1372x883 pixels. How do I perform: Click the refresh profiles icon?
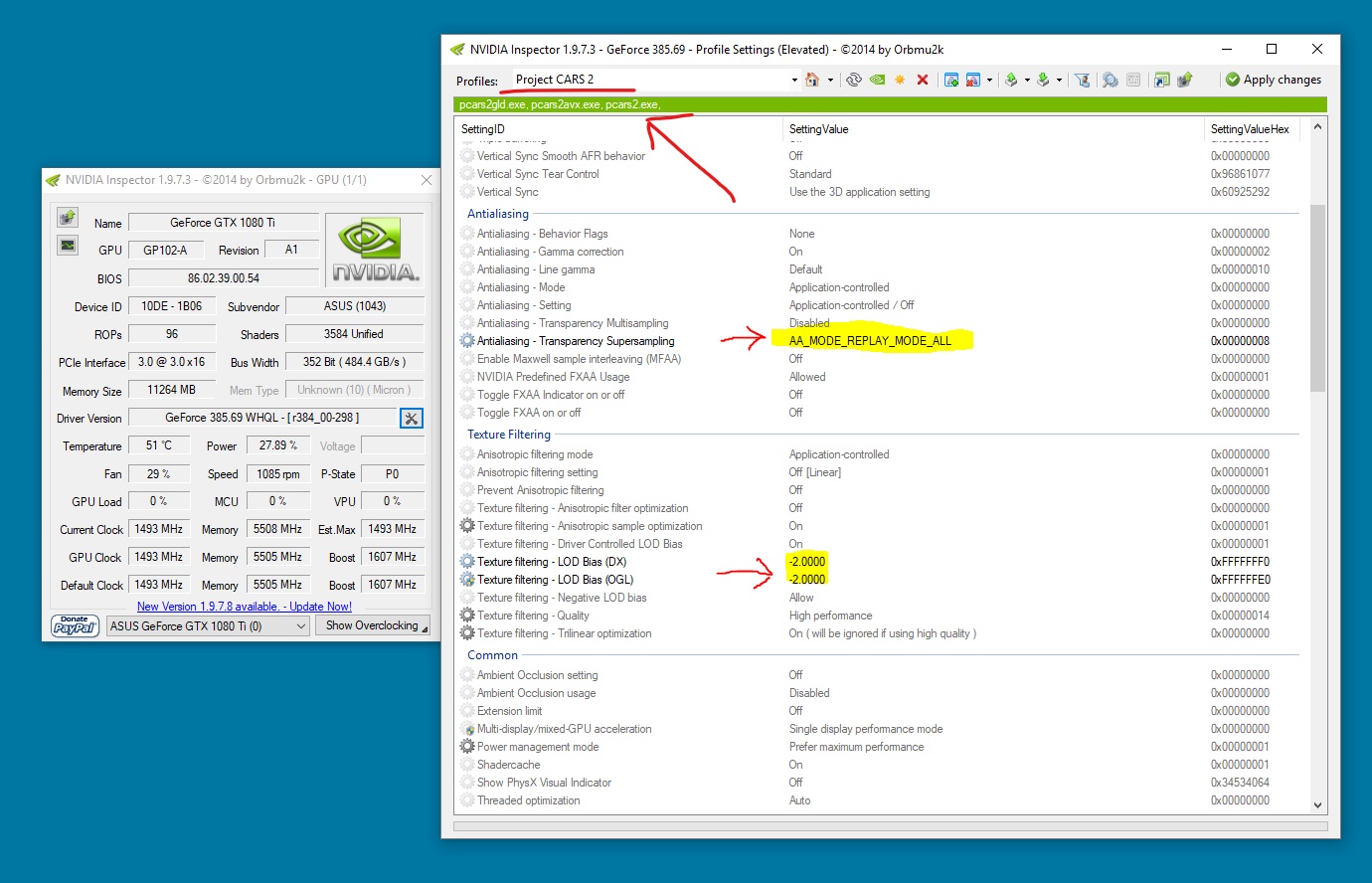854,80
